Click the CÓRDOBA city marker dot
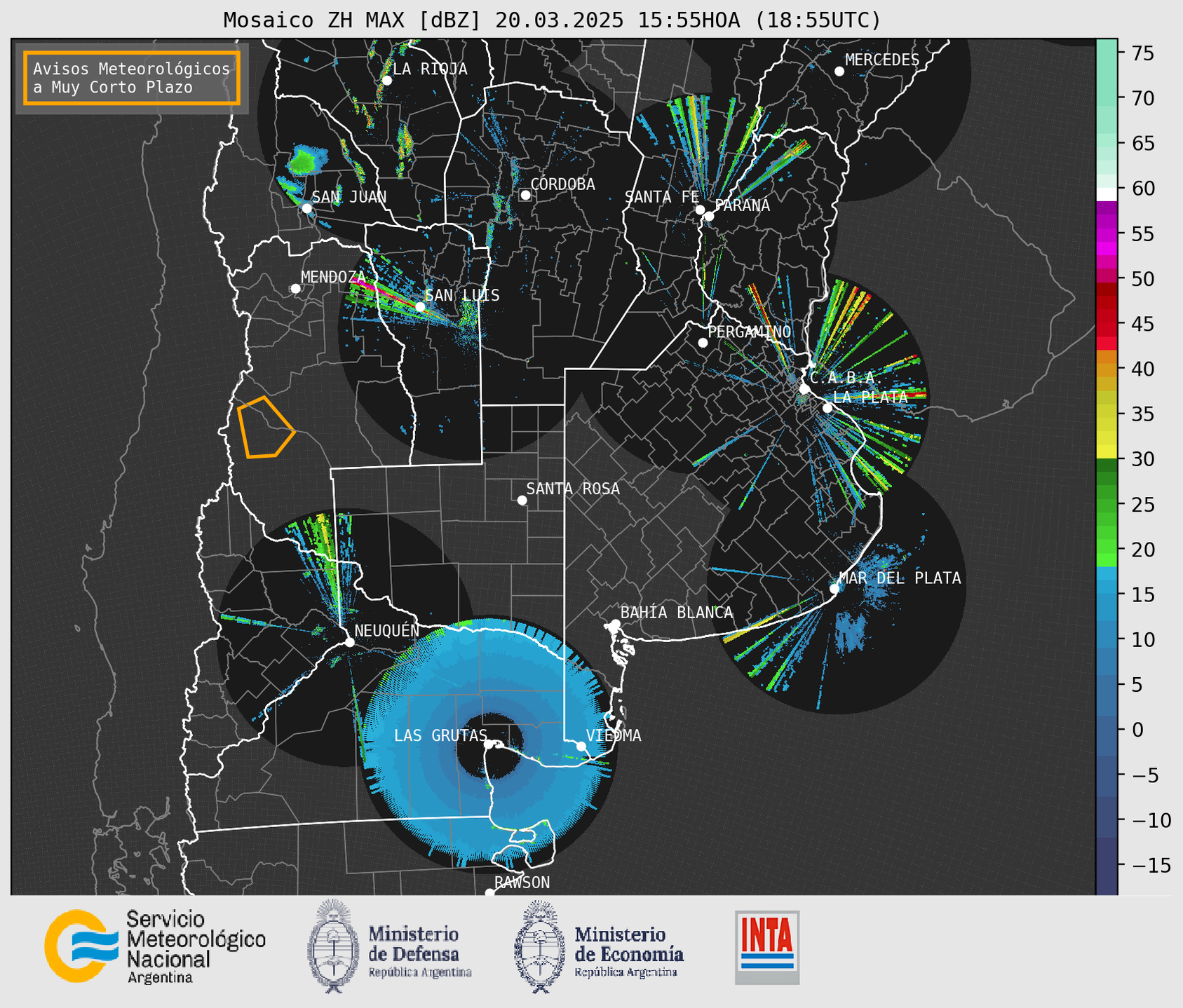The image size is (1183, 1008). point(525,195)
